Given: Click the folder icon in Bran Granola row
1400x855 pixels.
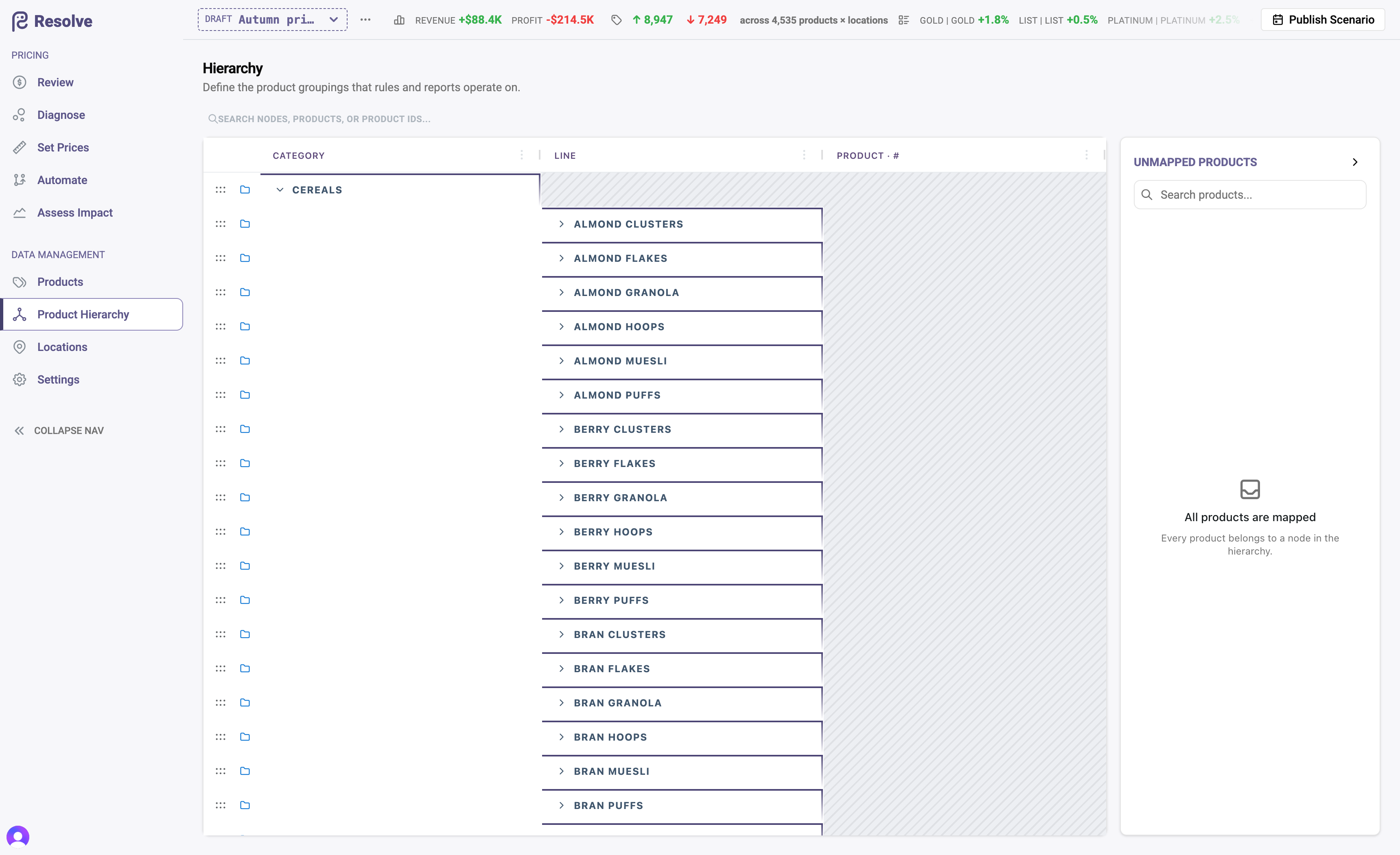Looking at the screenshot, I should (245, 703).
